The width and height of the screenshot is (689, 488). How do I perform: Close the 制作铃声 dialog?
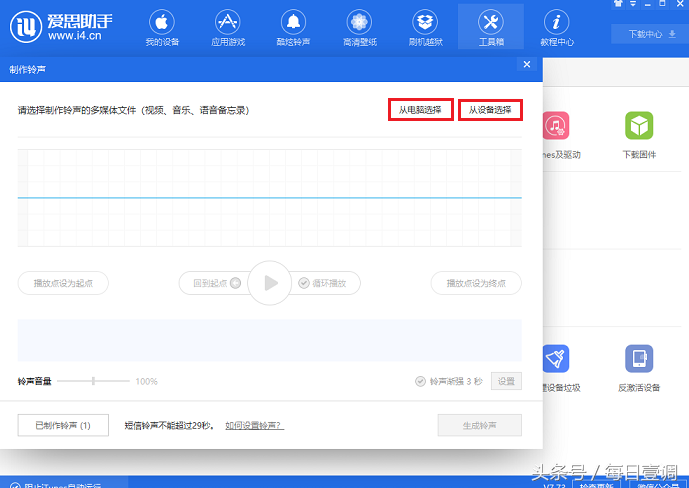click(x=527, y=65)
